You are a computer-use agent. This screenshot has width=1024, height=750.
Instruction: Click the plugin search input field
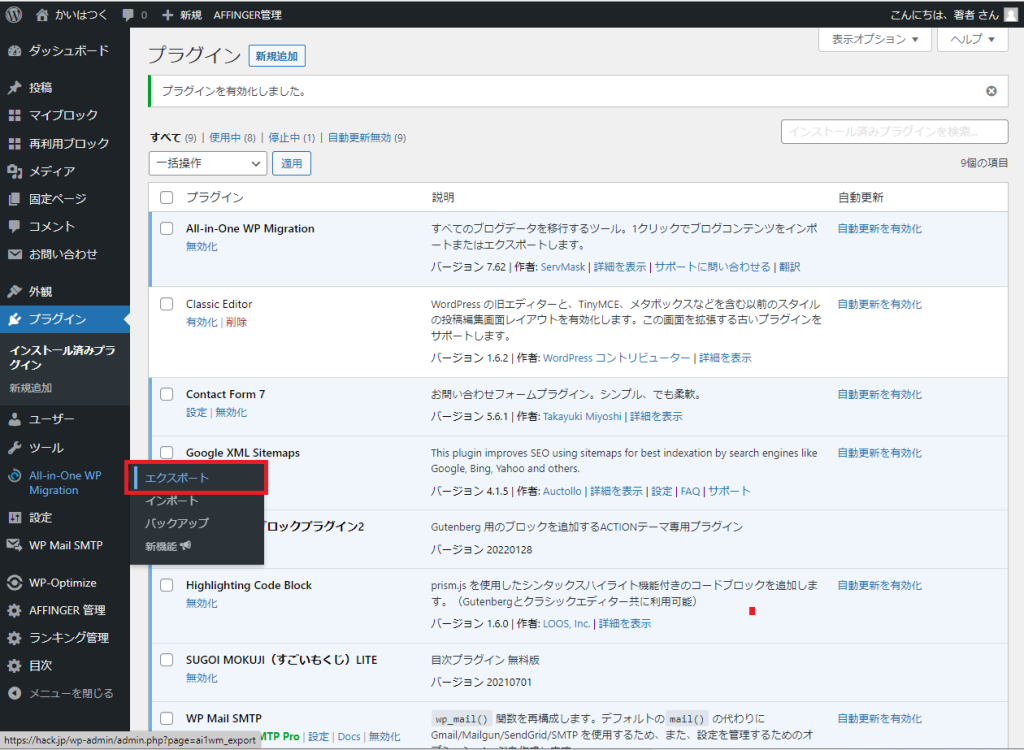click(x=894, y=131)
